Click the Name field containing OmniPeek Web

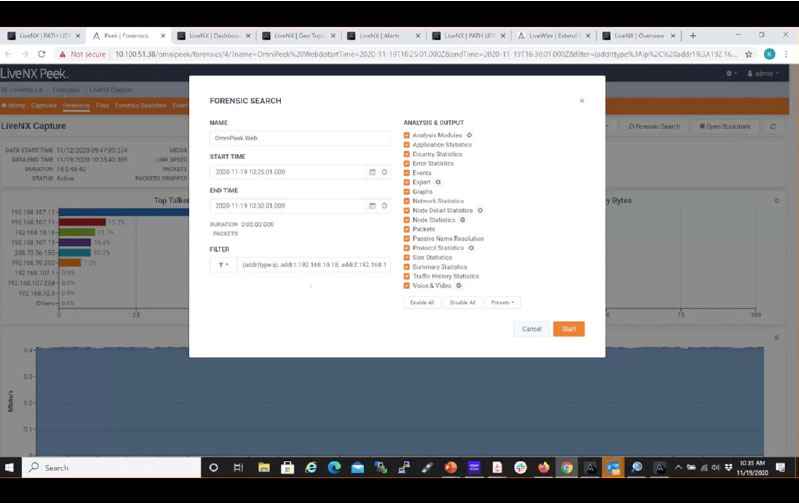click(x=299, y=139)
